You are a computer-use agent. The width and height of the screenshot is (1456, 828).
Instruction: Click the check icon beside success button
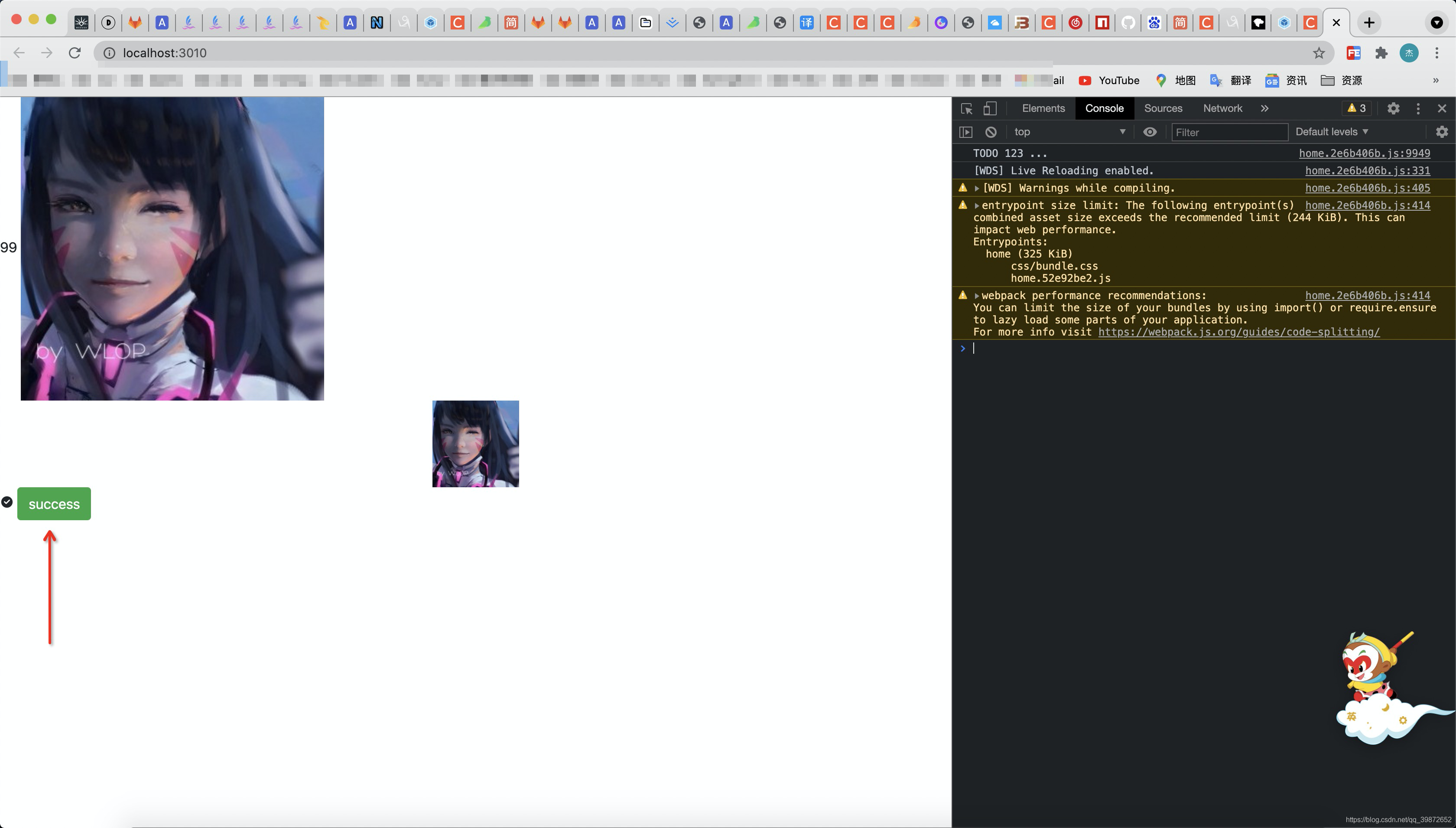pos(7,502)
